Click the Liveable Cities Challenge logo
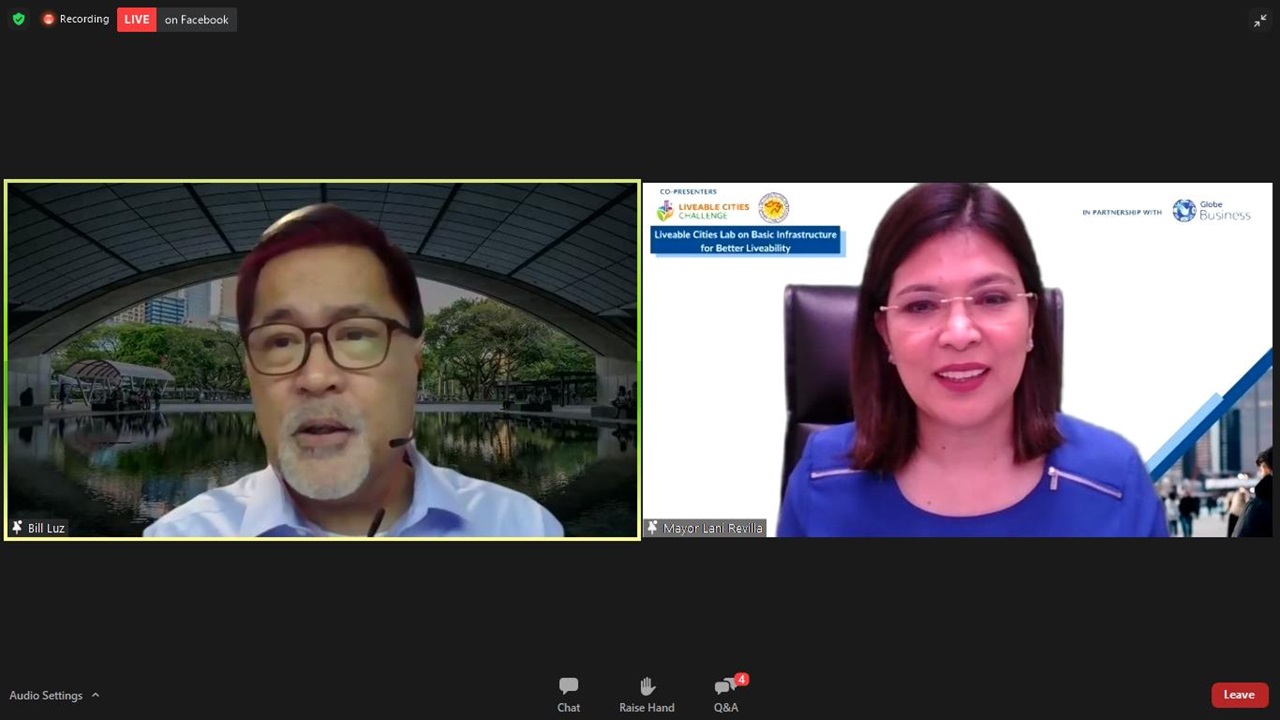 [x=703, y=210]
